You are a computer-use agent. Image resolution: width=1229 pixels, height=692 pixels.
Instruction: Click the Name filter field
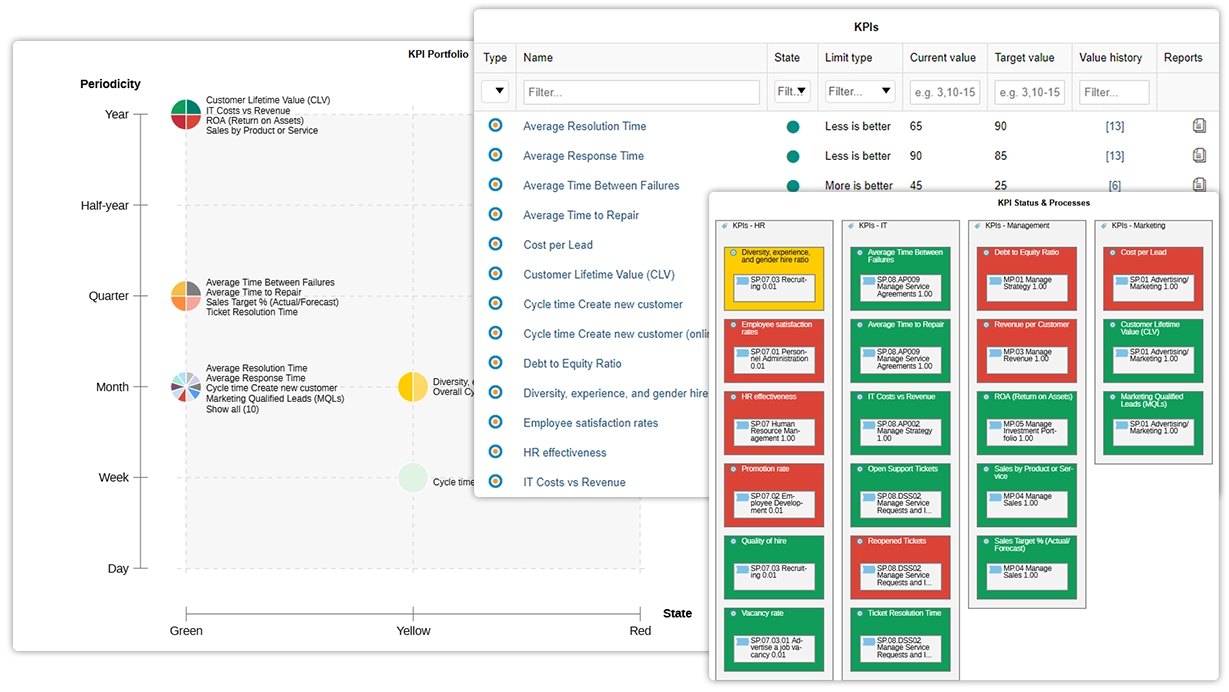tap(641, 92)
